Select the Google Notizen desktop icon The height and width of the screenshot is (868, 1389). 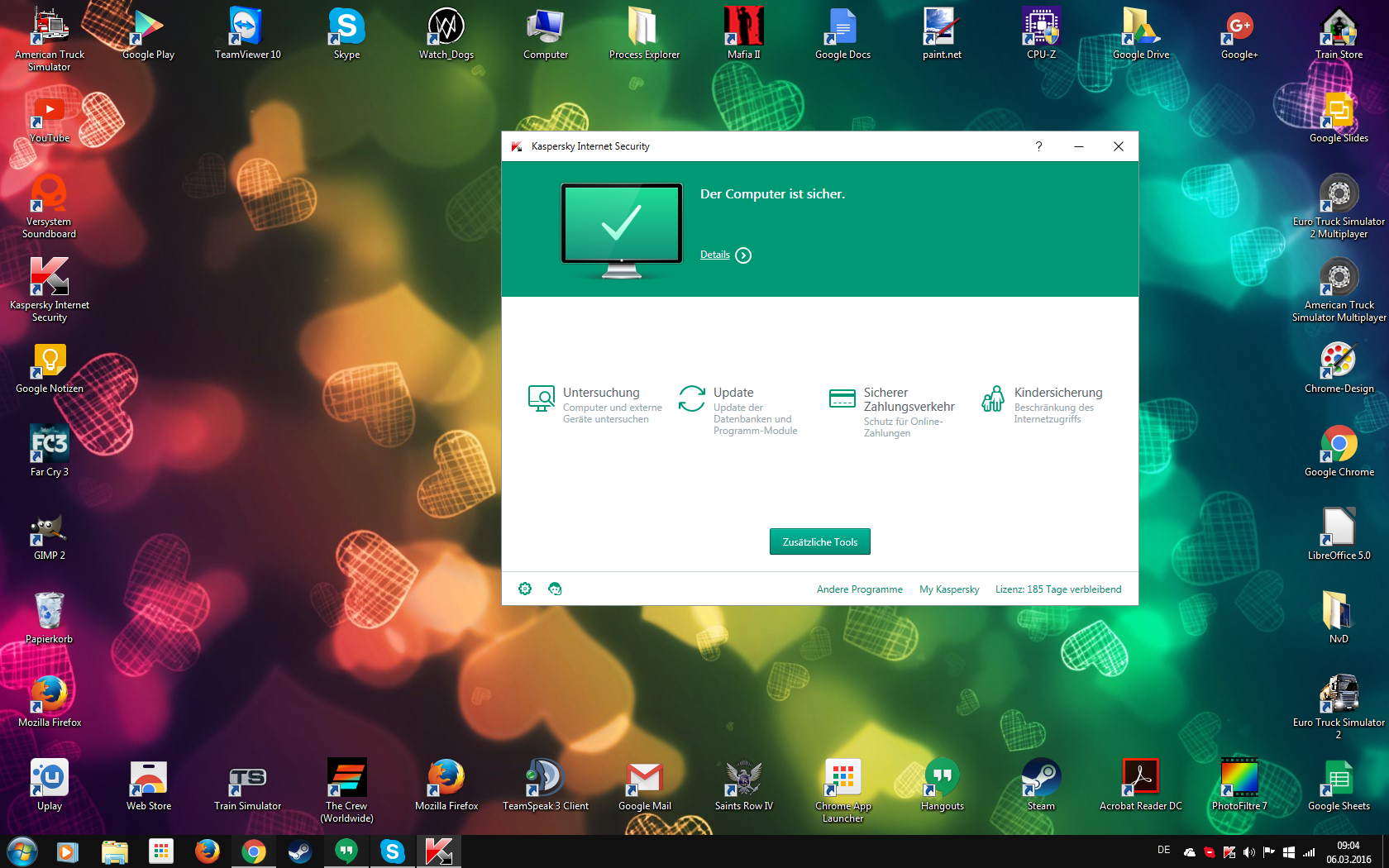pos(50,367)
